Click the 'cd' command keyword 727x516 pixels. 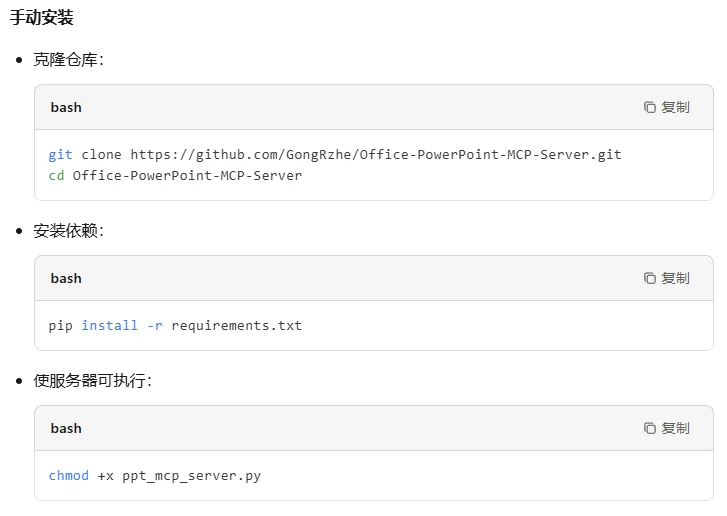pyautogui.click(x=56, y=176)
